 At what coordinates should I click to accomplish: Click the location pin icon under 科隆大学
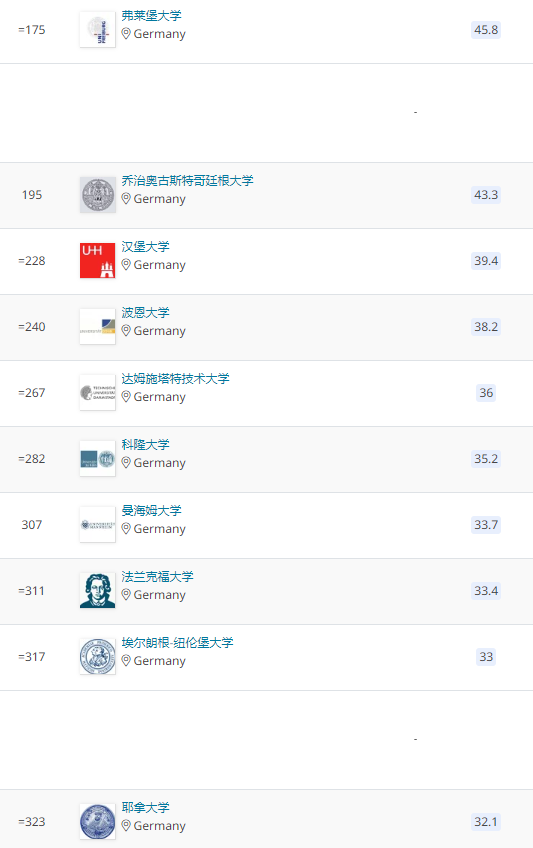(x=126, y=462)
